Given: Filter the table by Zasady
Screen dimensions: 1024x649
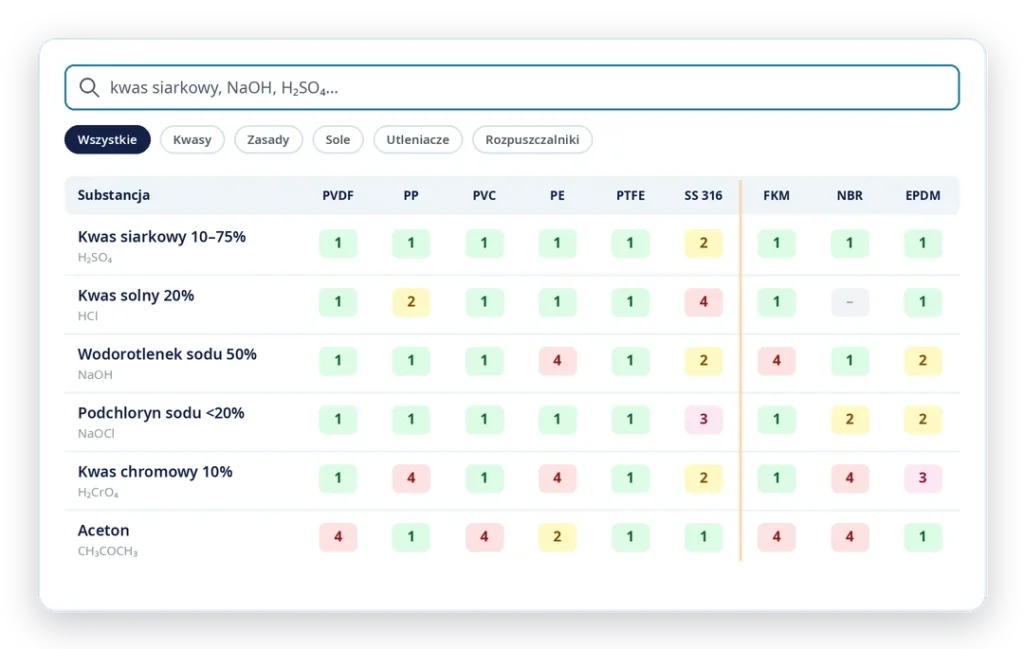Looking at the screenshot, I should click(268, 140).
